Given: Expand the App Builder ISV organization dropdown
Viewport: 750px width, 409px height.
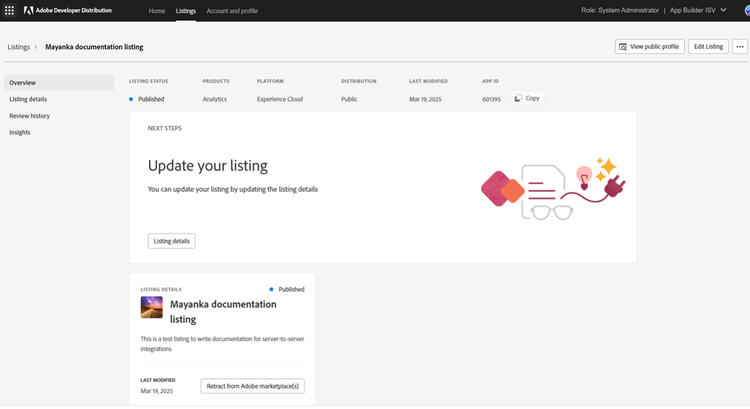Looking at the screenshot, I should tap(698, 10).
